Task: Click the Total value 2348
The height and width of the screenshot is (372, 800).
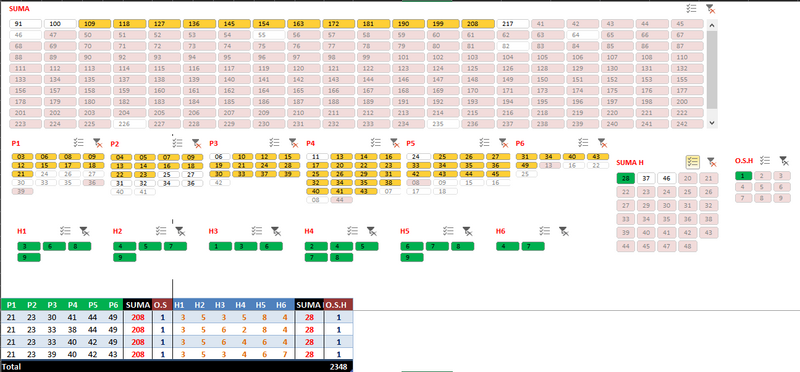Action: coord(338,366)
